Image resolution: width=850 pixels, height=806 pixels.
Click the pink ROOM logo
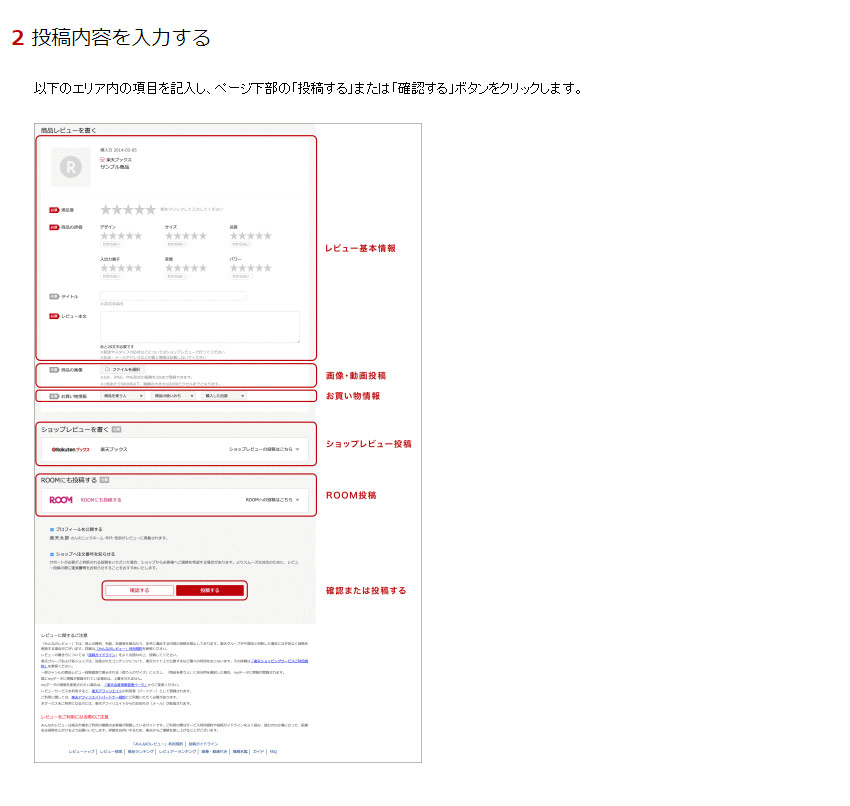coord(61,499)
